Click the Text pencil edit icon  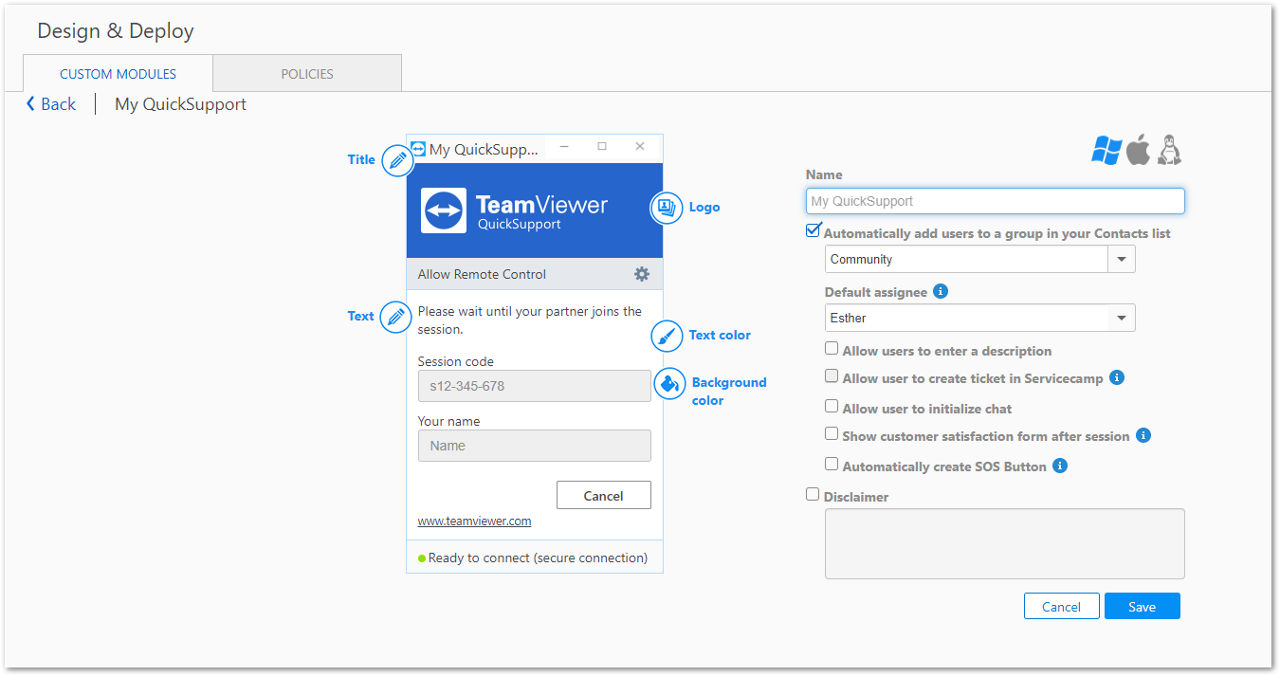coord(396,317)
